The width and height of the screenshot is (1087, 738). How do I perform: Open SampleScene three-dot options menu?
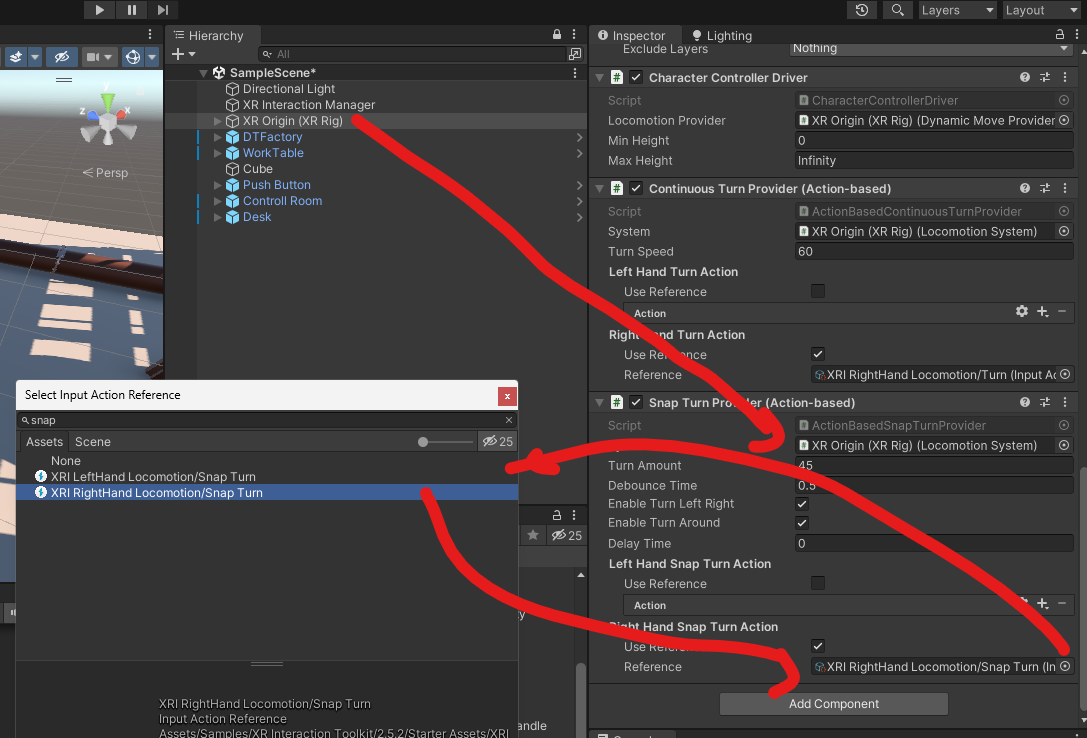(x=575, y=73)
